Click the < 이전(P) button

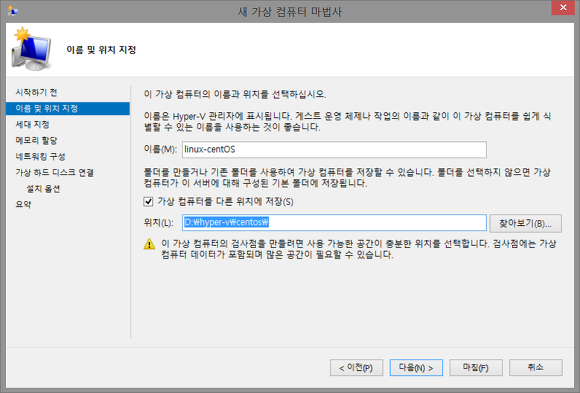click(356, 368)
